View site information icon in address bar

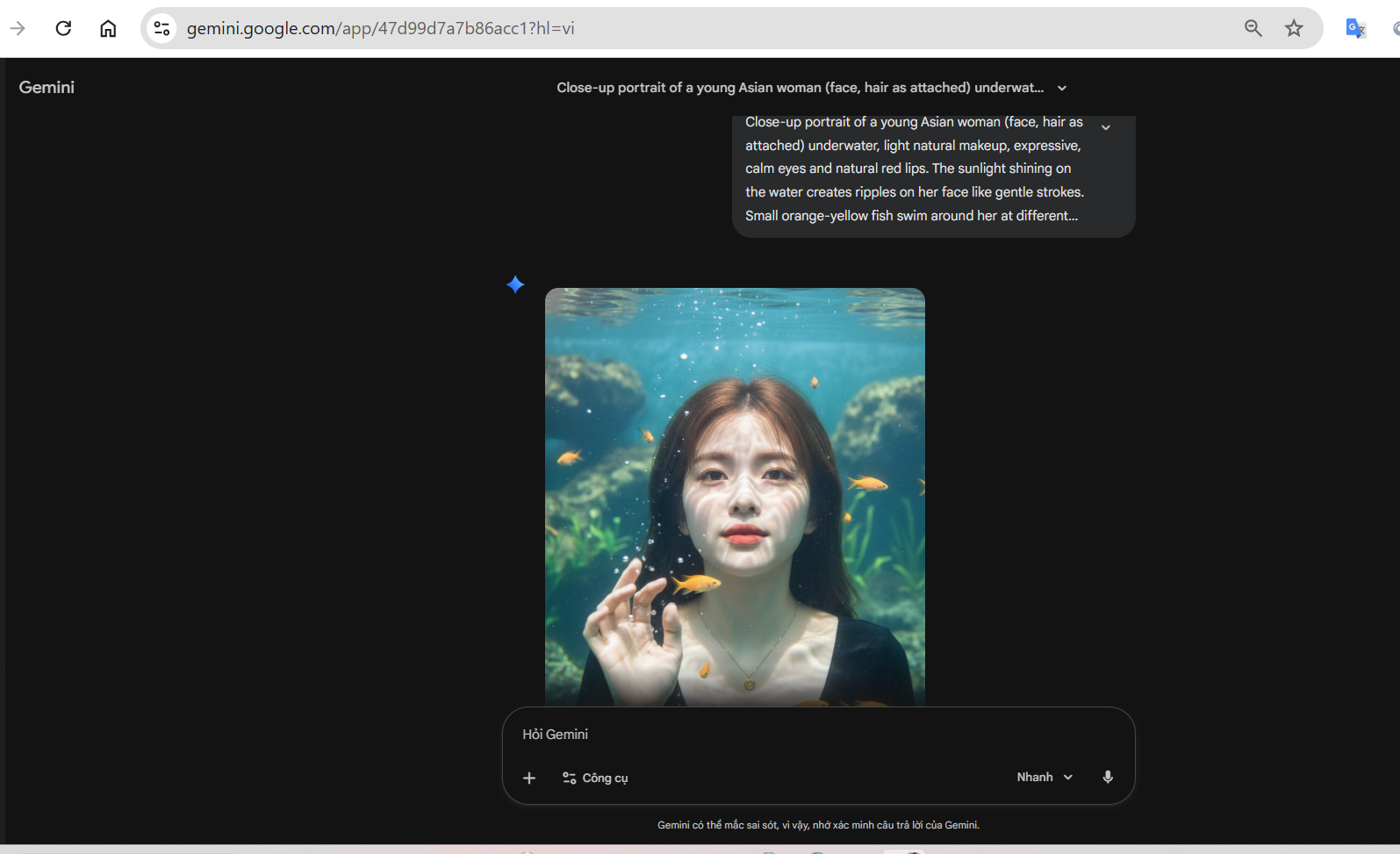point(162,28)
